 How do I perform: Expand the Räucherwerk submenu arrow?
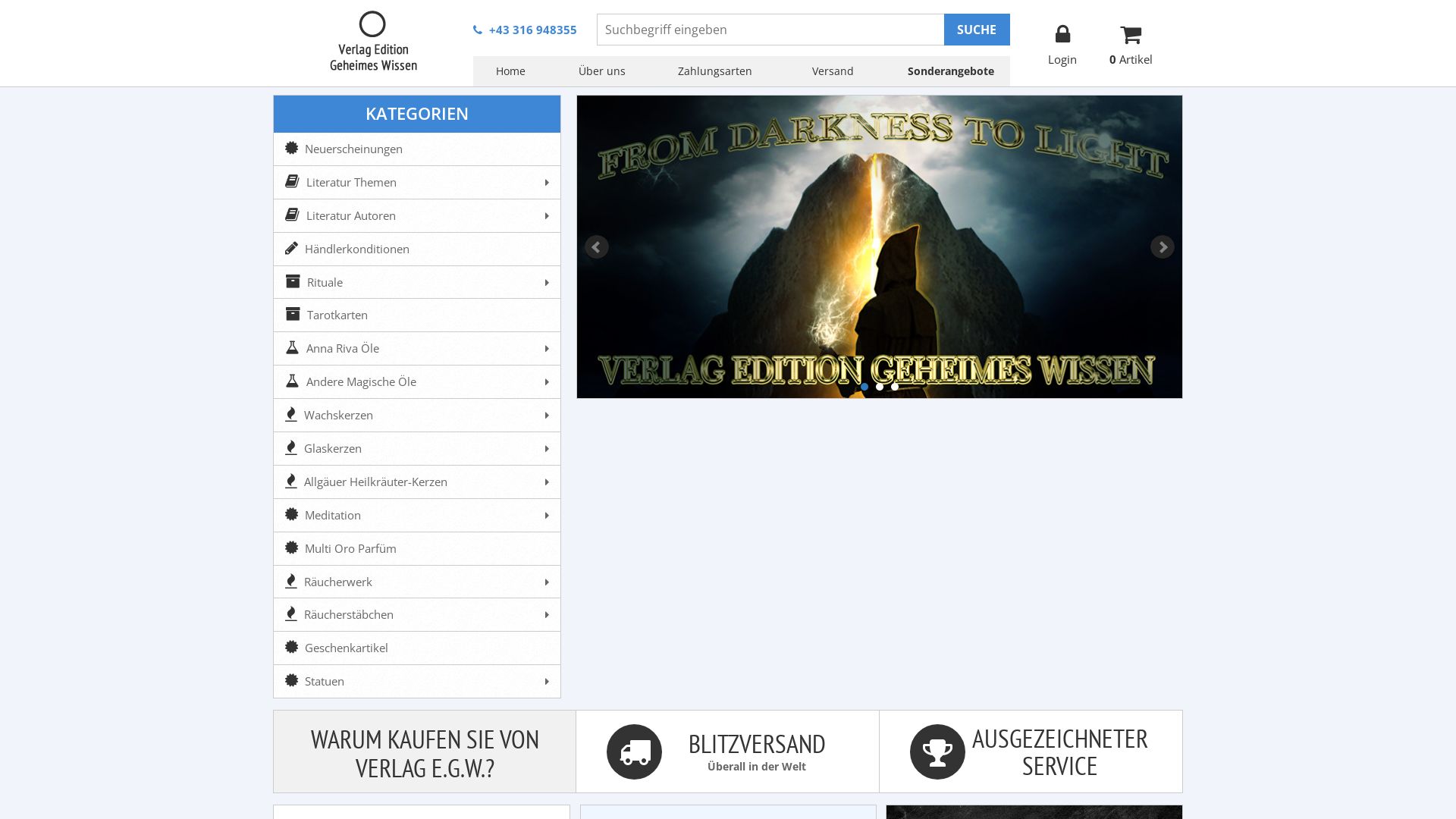click(547, 582)
